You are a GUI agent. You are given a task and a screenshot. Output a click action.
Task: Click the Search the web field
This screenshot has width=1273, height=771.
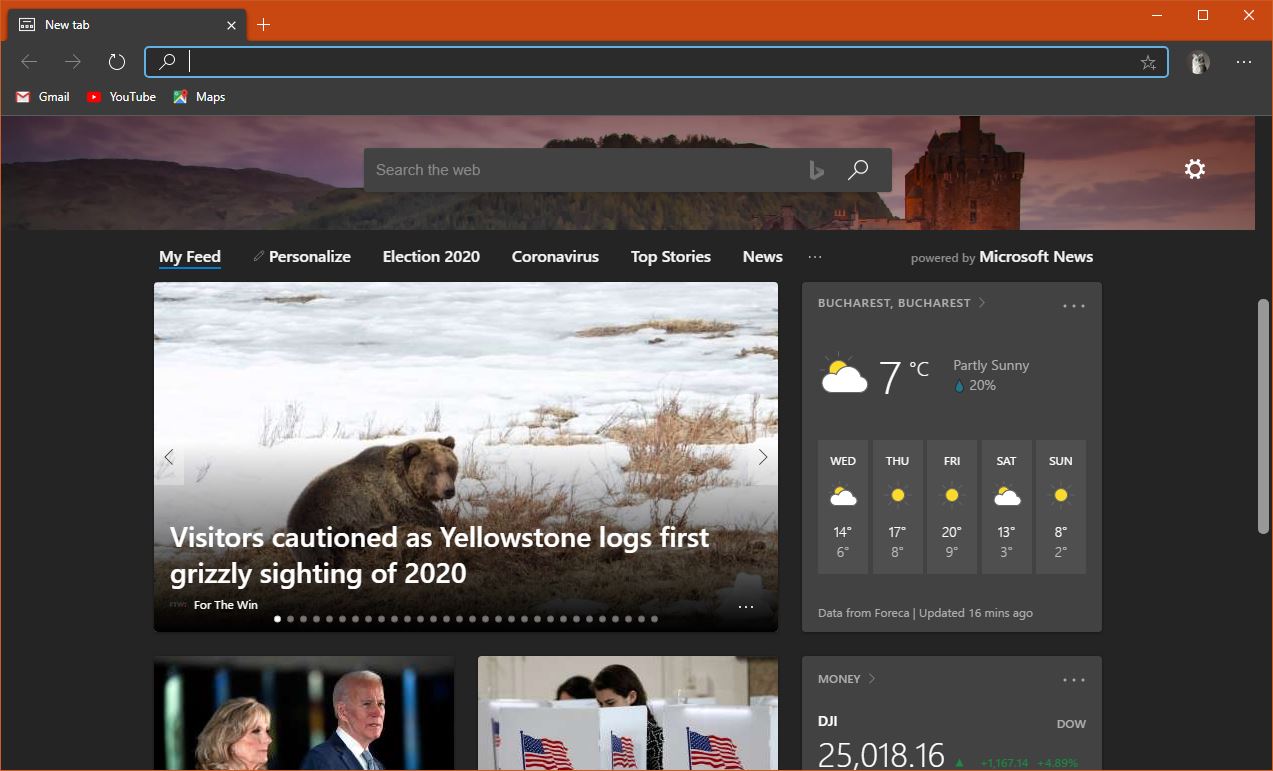pyautogui.click(x=580, y=170)
